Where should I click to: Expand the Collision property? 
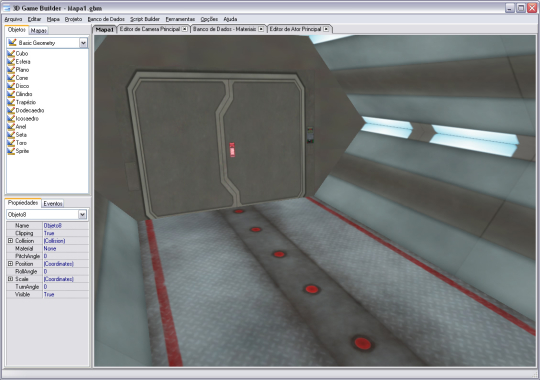10,241
